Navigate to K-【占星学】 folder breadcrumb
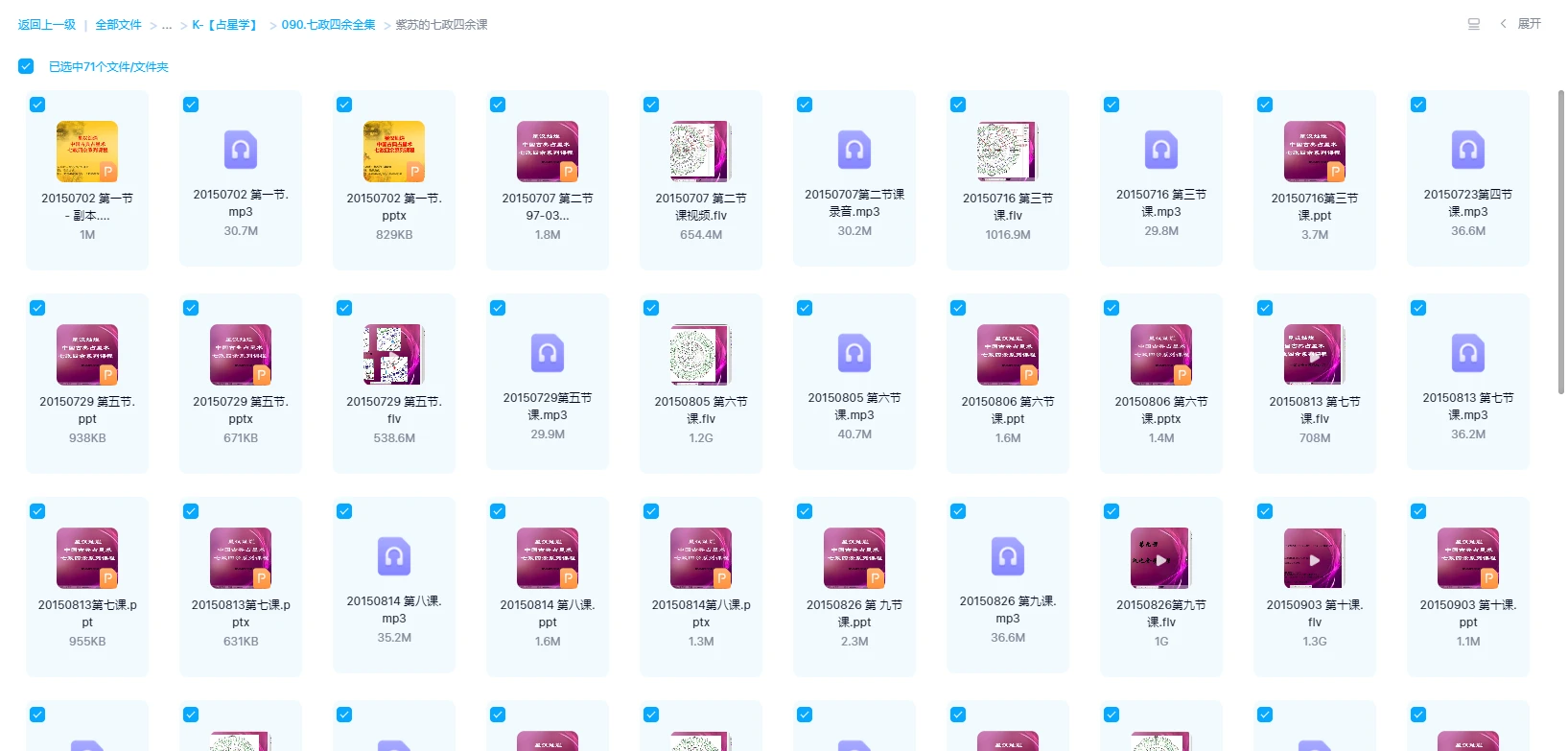This screenshot has height=751, width=1568. pyautogui.click(x=226, y=25)
